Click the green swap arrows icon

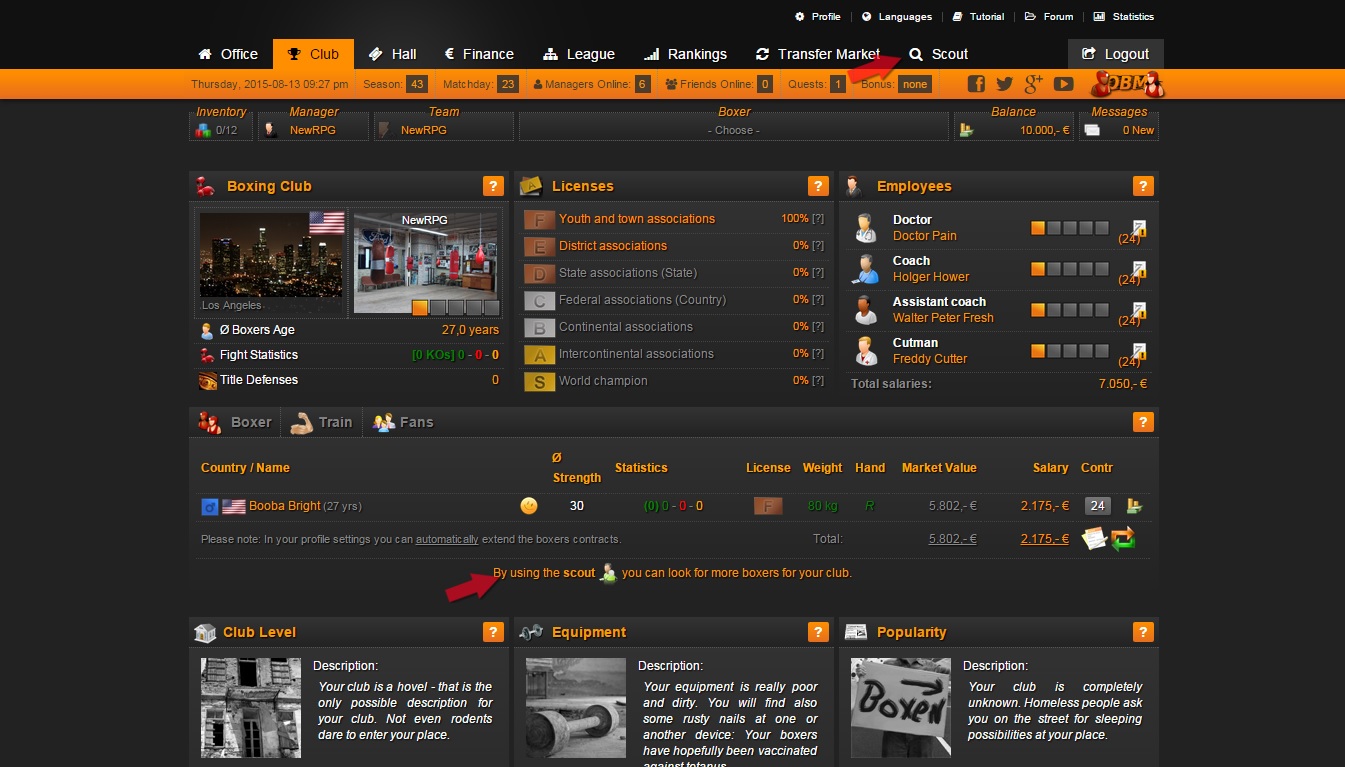tap(1123, 538)
